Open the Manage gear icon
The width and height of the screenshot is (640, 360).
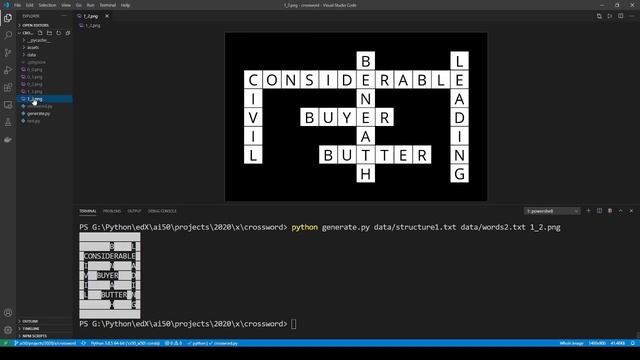8,330
